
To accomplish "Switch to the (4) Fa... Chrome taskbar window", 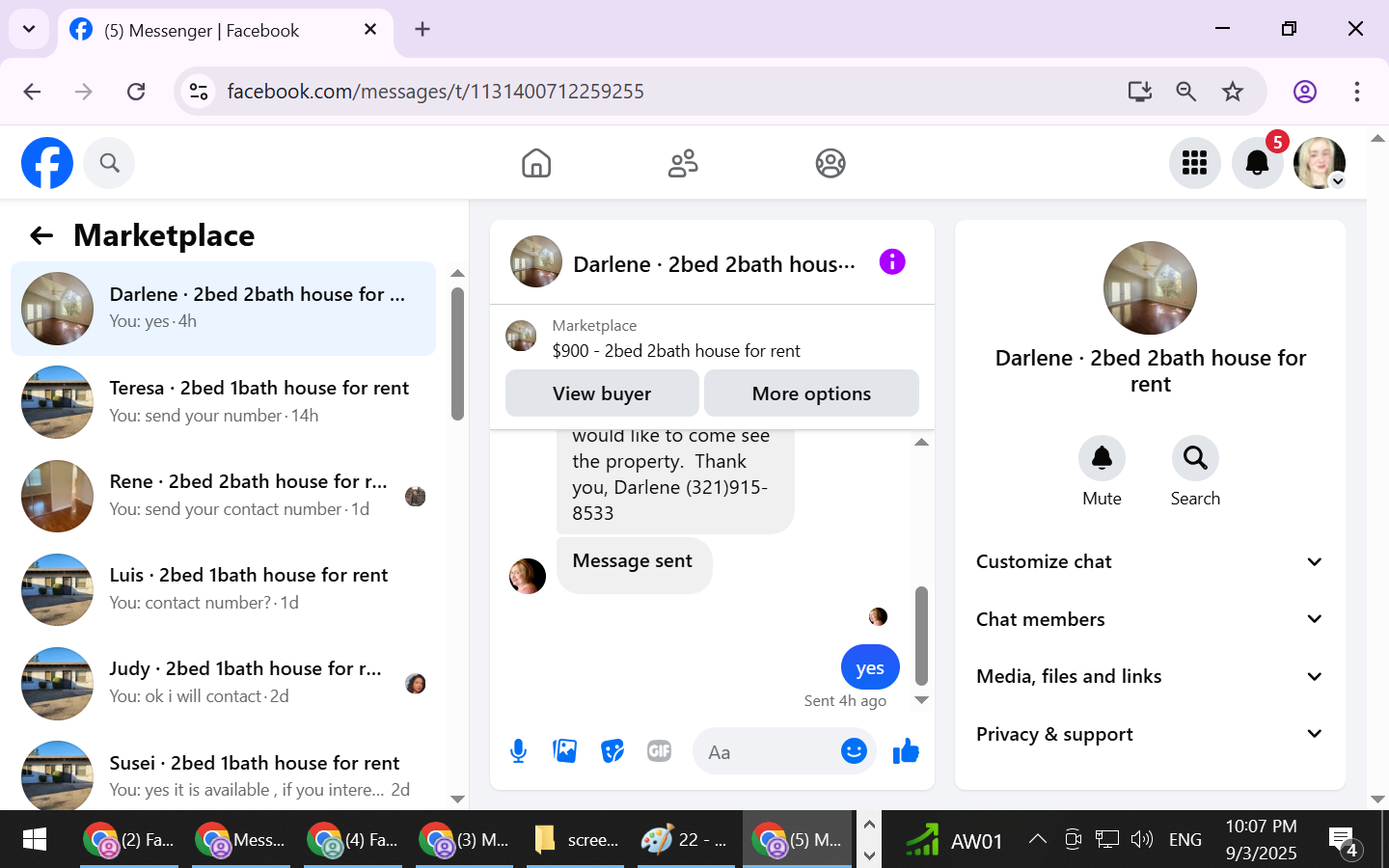I will tap(353, 840).
